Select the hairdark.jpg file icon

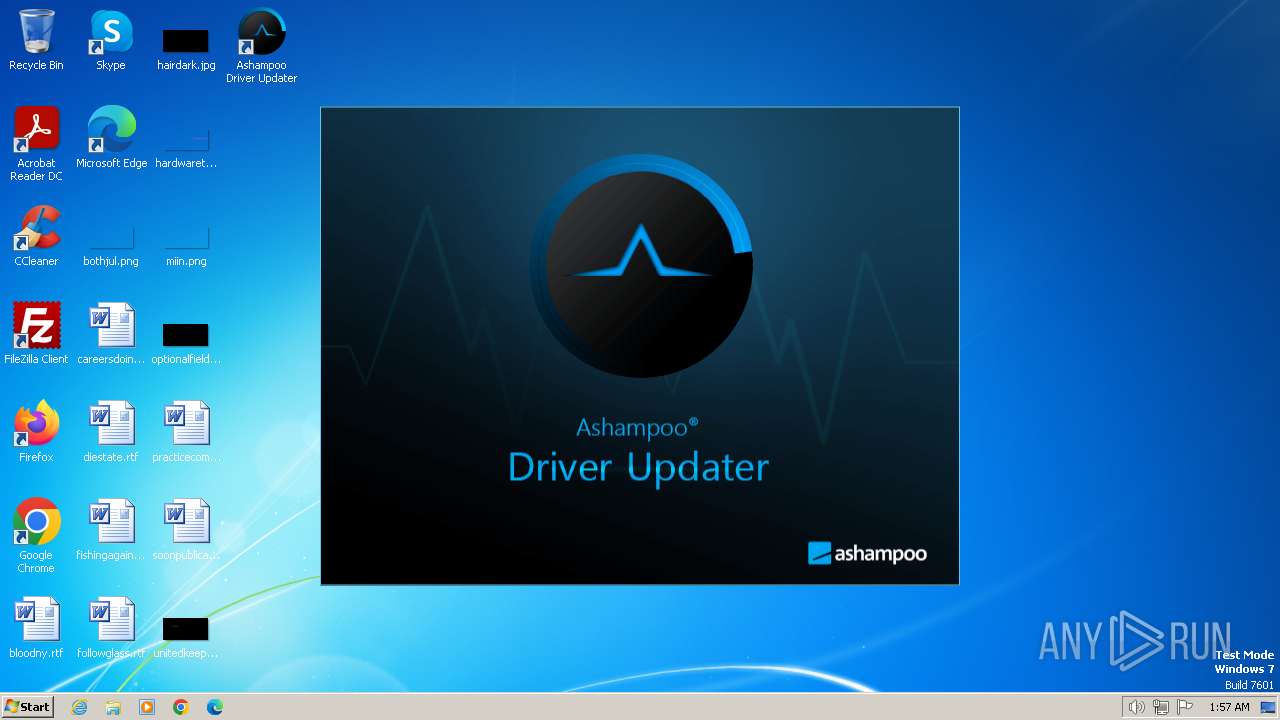[x=186, y=48]
